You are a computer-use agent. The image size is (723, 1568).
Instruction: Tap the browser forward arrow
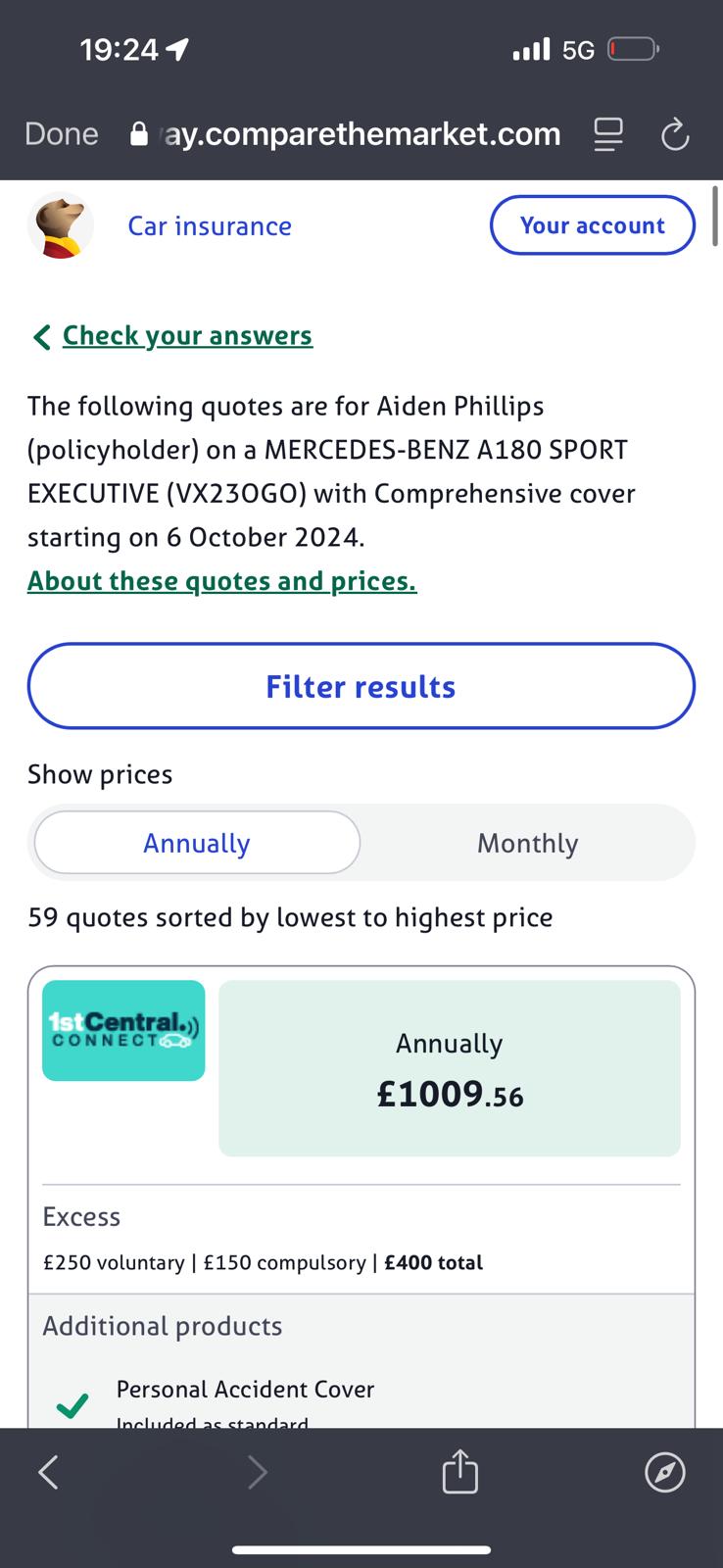[x=257, y=1471]
